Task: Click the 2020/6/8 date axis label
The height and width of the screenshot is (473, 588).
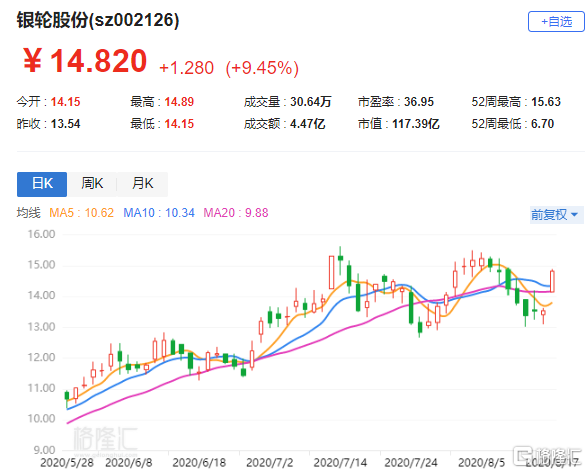Action: (129, 462)
